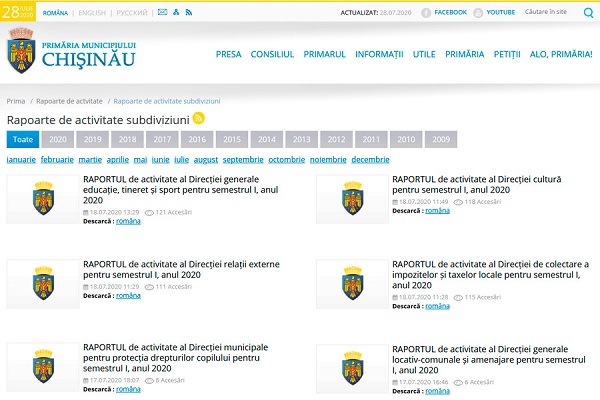Filter by month noiembrie
This screenshot has height=400, width=600.
pos(328,160)
